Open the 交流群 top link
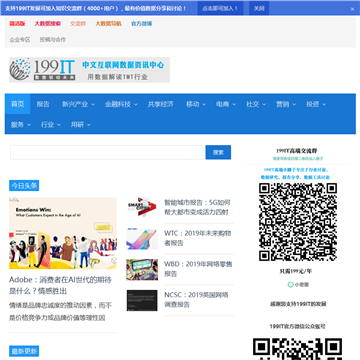This screenshot has height=360, width=360. [78, 24]
